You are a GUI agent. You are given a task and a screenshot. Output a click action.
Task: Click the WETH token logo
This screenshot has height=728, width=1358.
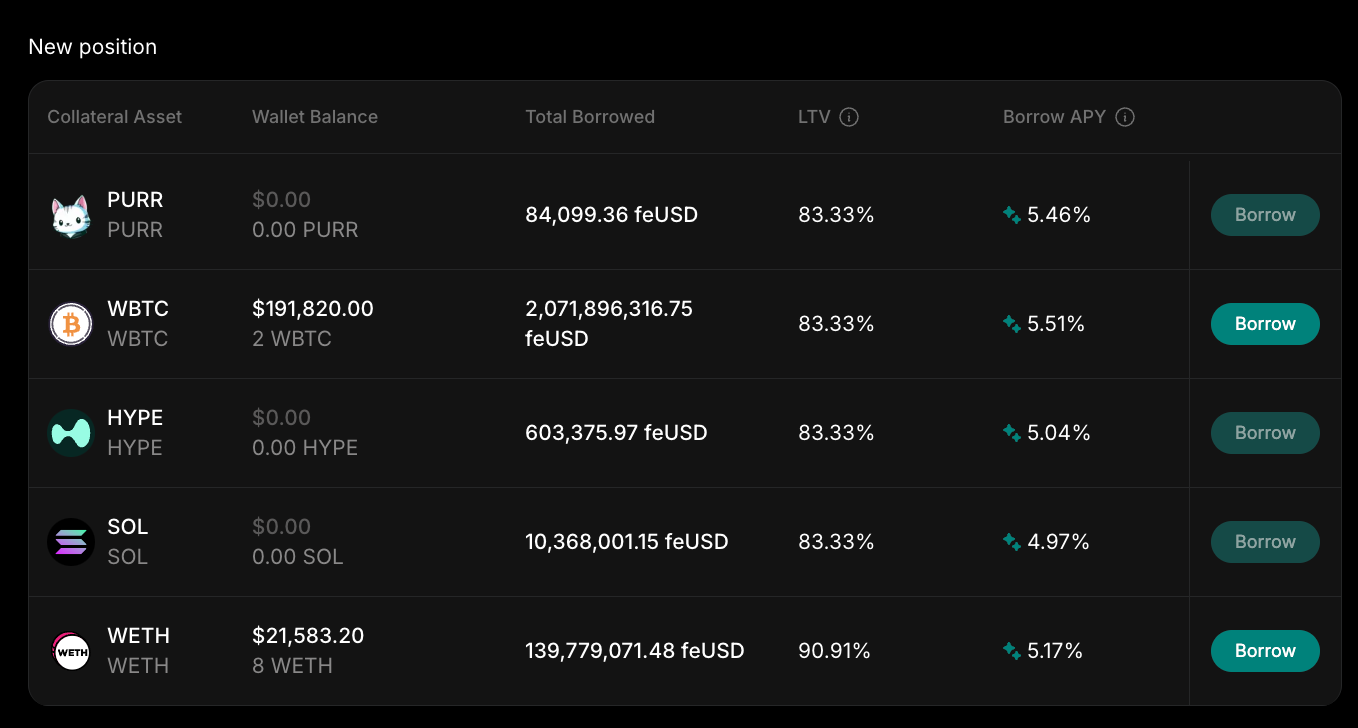click(71, 650)
